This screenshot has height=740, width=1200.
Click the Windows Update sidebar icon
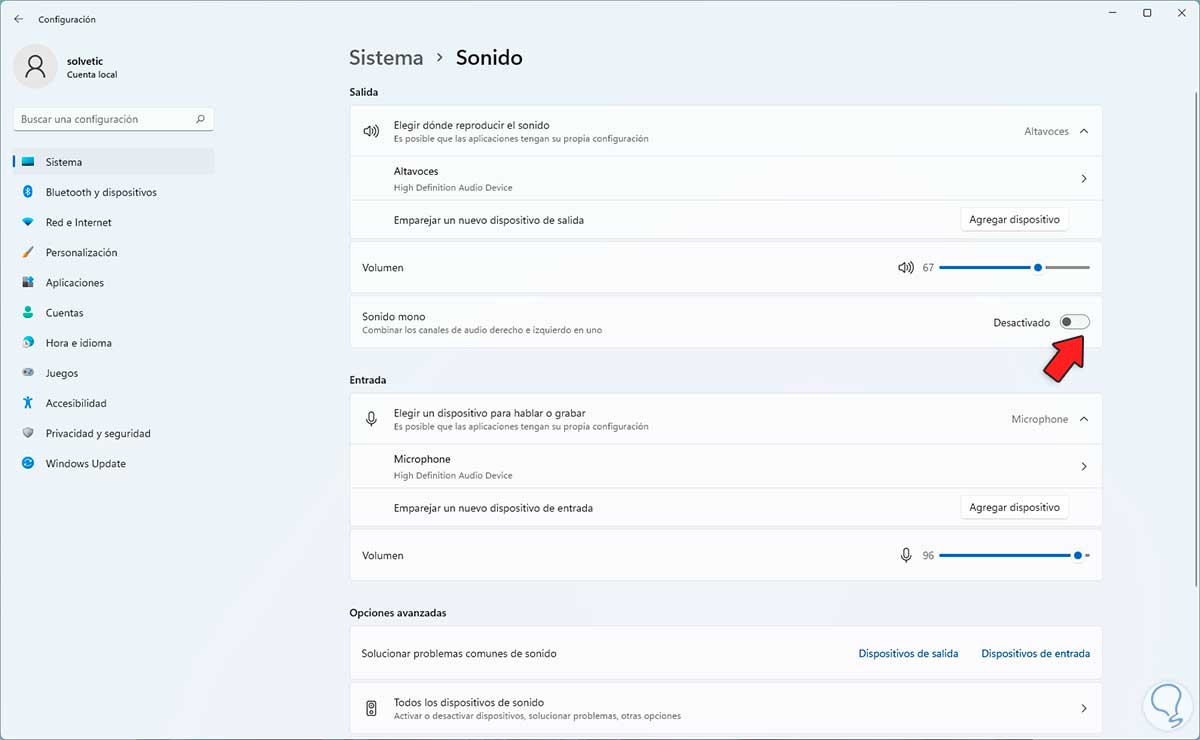[28, 463]
